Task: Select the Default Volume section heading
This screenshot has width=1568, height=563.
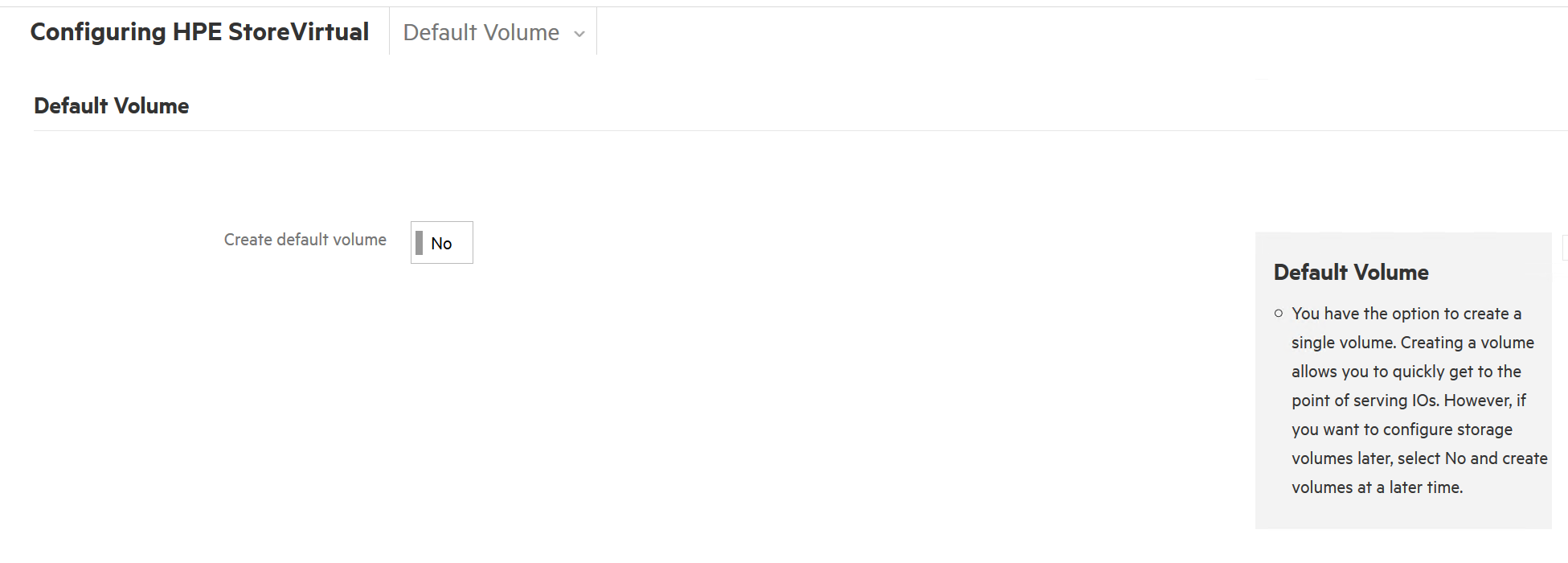Action: tap(111, 105)
